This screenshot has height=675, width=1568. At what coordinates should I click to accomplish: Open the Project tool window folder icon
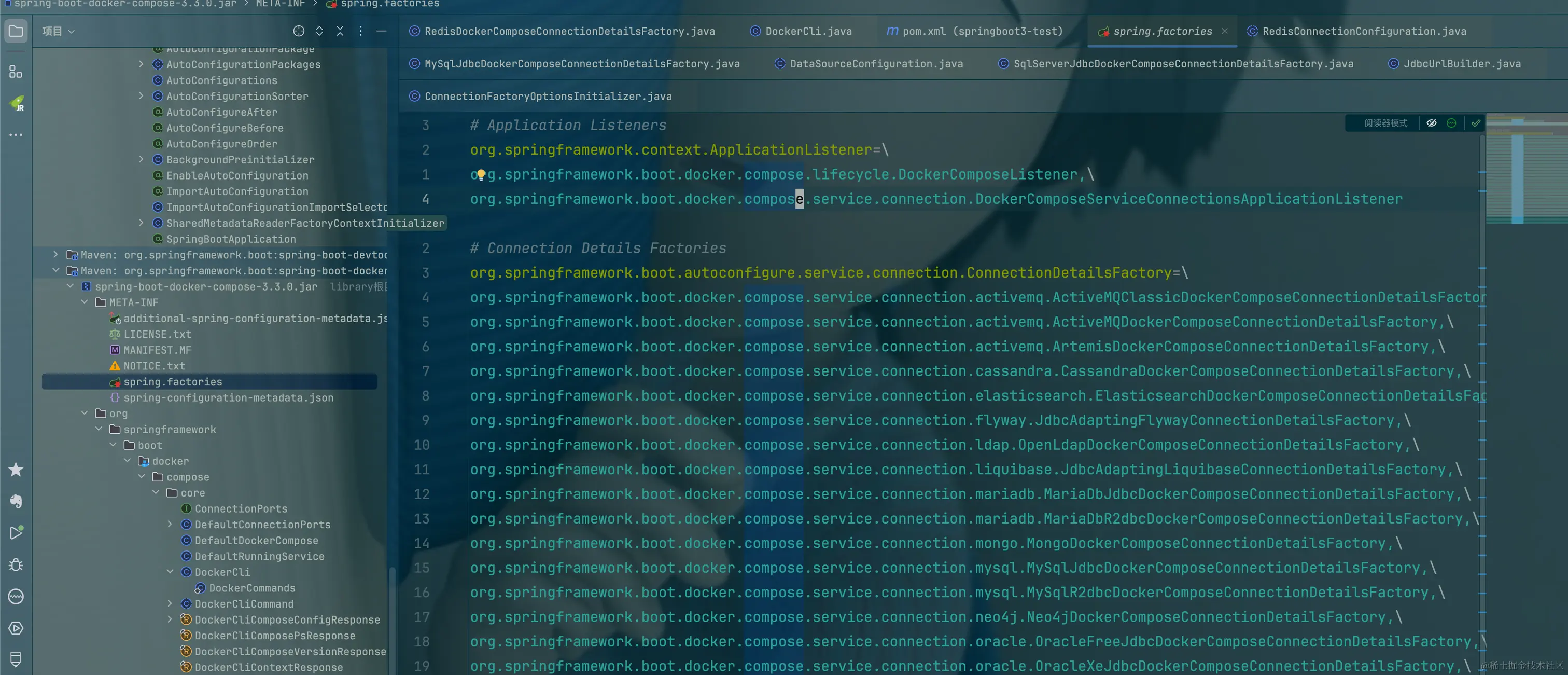coord(16,31)
